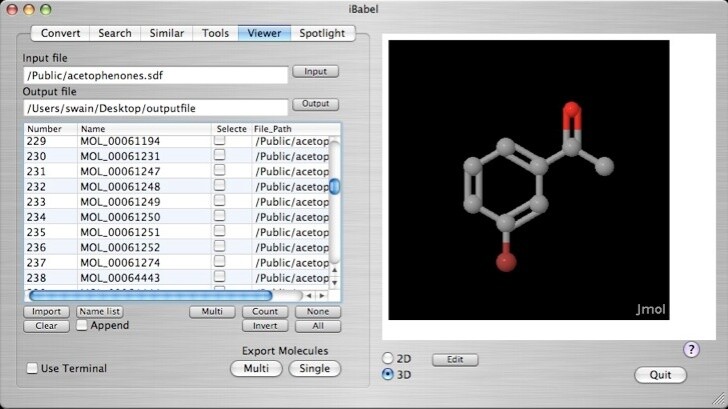Click the Input file button
Screen dimensions: 728x409
pyautogui.click(x=316, y=71)
